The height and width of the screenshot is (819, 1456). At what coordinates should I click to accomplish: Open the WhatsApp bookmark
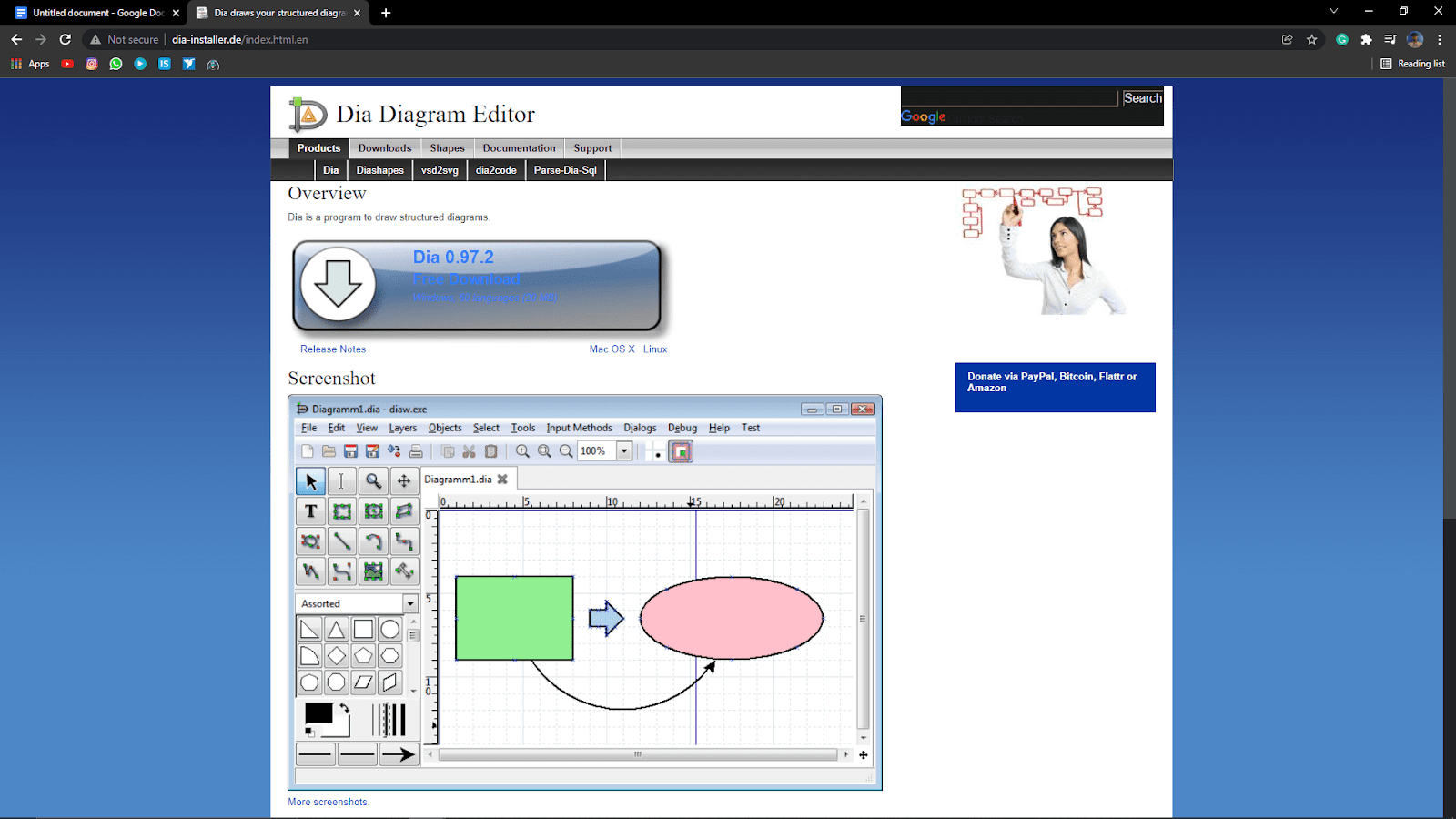(x=116, y=64)
